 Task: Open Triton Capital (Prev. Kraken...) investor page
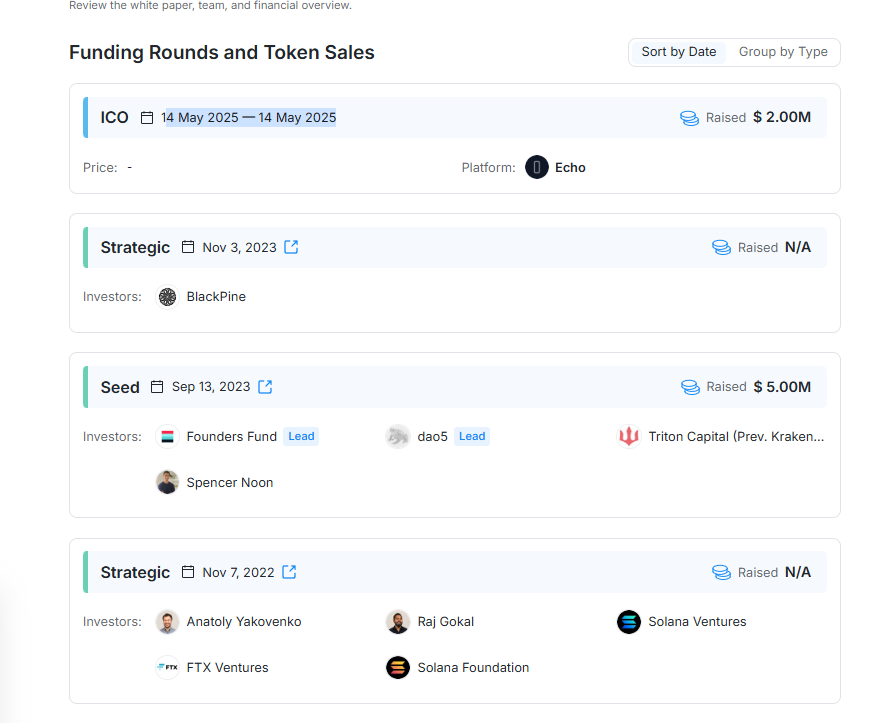736,437
